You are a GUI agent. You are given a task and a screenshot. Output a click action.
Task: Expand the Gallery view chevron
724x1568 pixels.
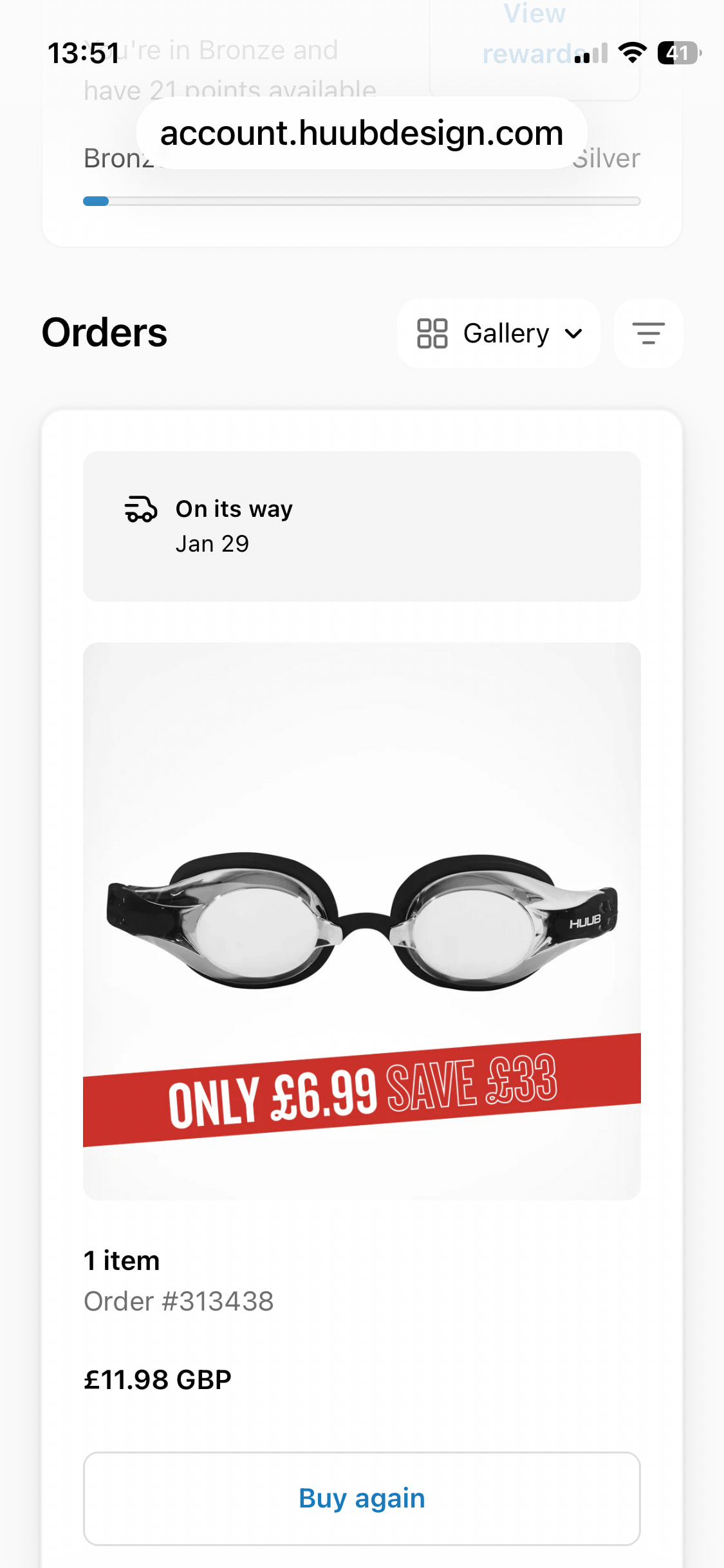[573, 333]
